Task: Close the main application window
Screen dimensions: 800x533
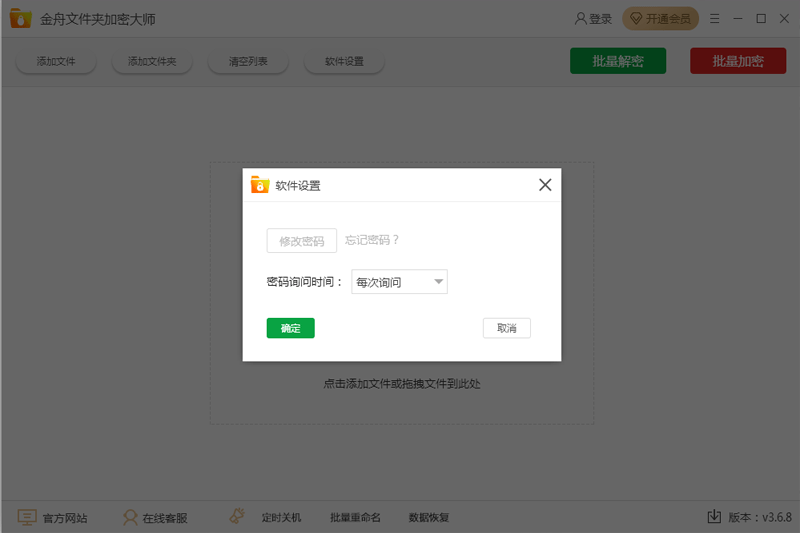Action: click(x=785, y=19)
